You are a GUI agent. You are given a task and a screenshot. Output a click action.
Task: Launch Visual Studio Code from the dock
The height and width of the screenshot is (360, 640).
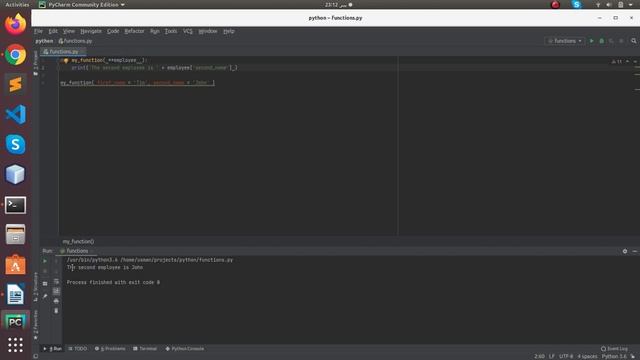point(16,114)
